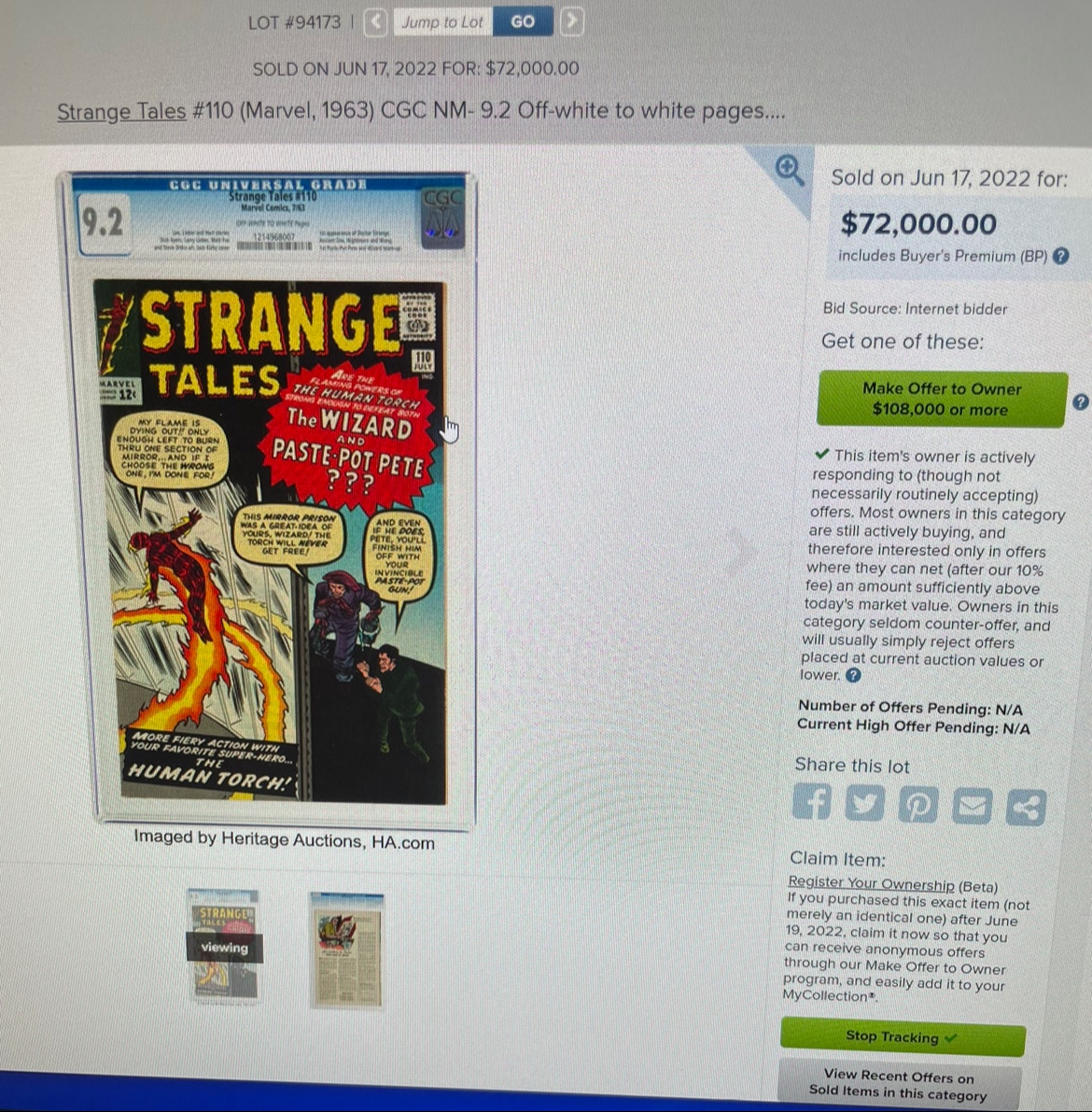The height and width of the screenshot is (1112, 1092).
Task: Click the magnifier zoom-in icon
Action: point(788,169)
